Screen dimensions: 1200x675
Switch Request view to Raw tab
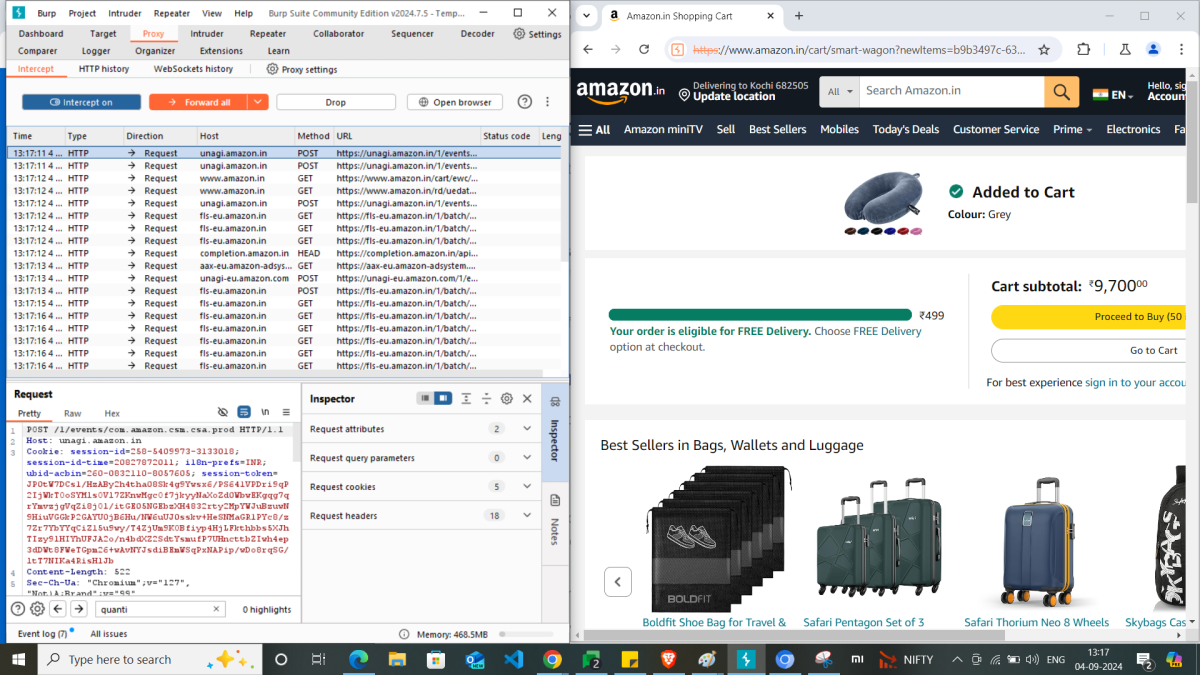[73, 413]
